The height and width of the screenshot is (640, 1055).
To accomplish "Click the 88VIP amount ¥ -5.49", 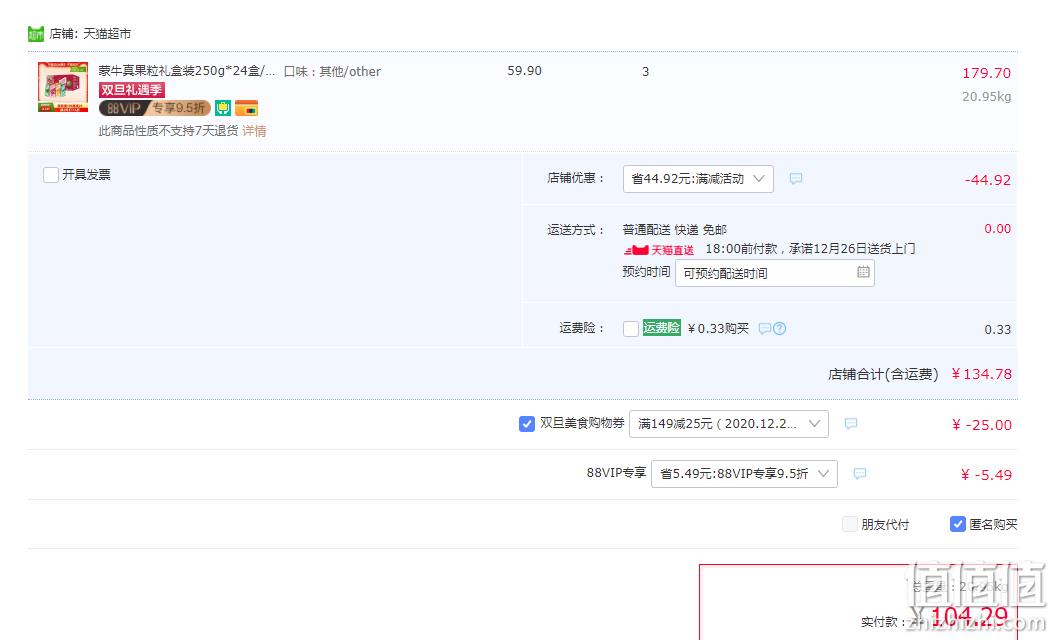I will pyautogui.click(x=986, y=475).
